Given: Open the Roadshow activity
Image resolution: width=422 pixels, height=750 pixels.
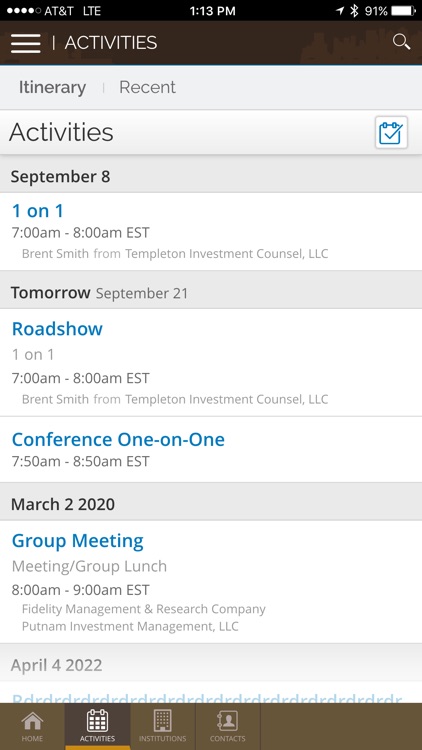Looking at the screenshot, I should tap(211, 362).
